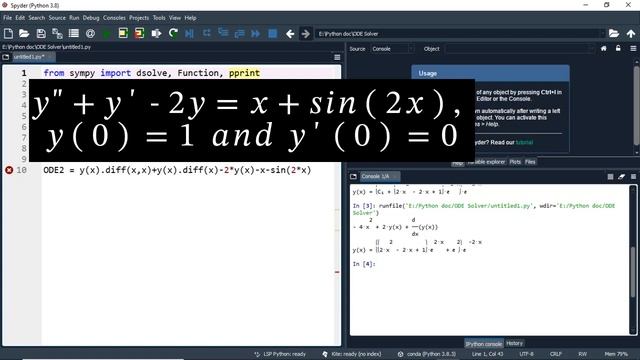The image size is (640, 360).
Task: Select the IPython console tab
Action: pos(484,344)
